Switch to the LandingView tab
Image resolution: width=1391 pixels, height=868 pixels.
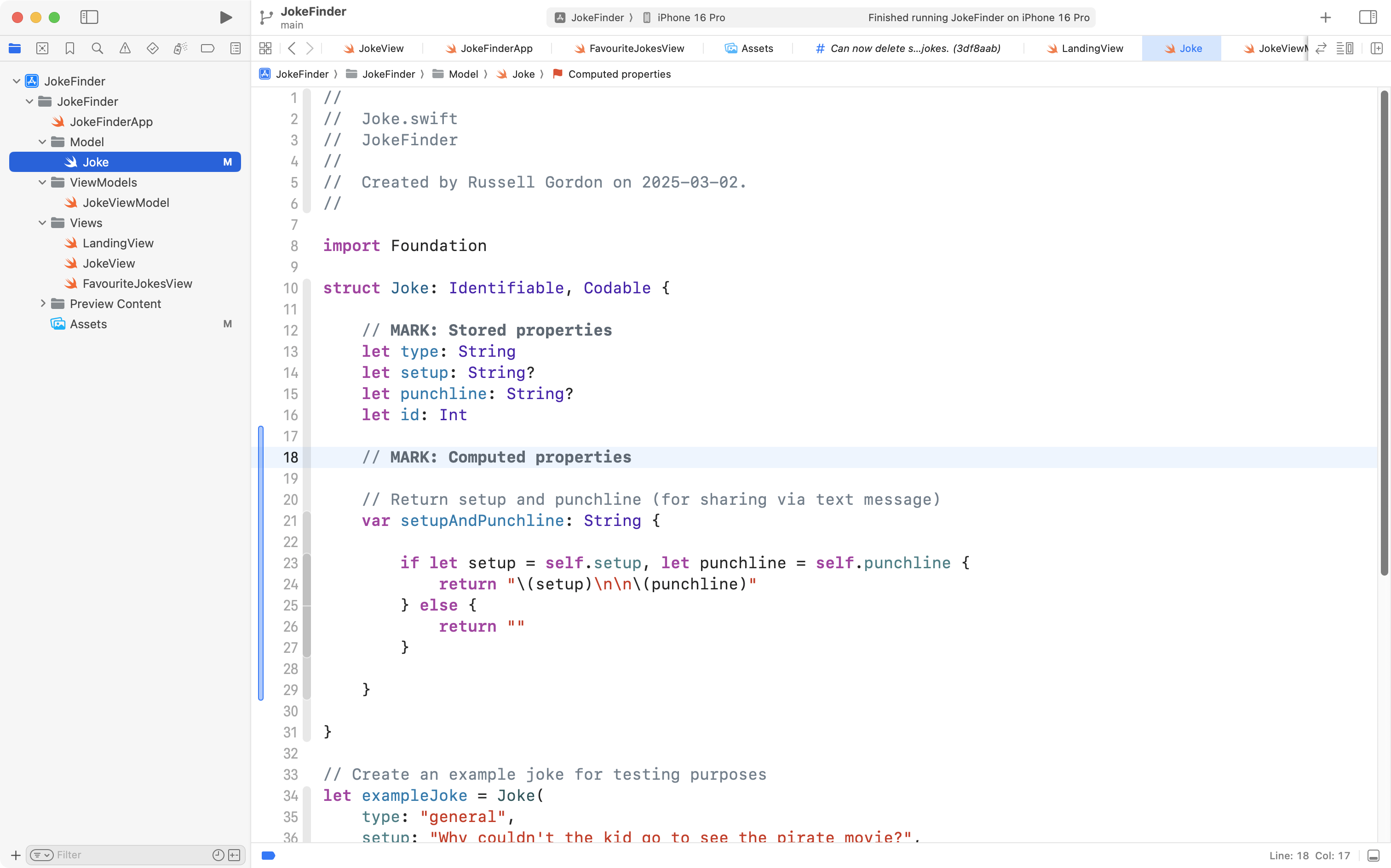click(1092, 48)
